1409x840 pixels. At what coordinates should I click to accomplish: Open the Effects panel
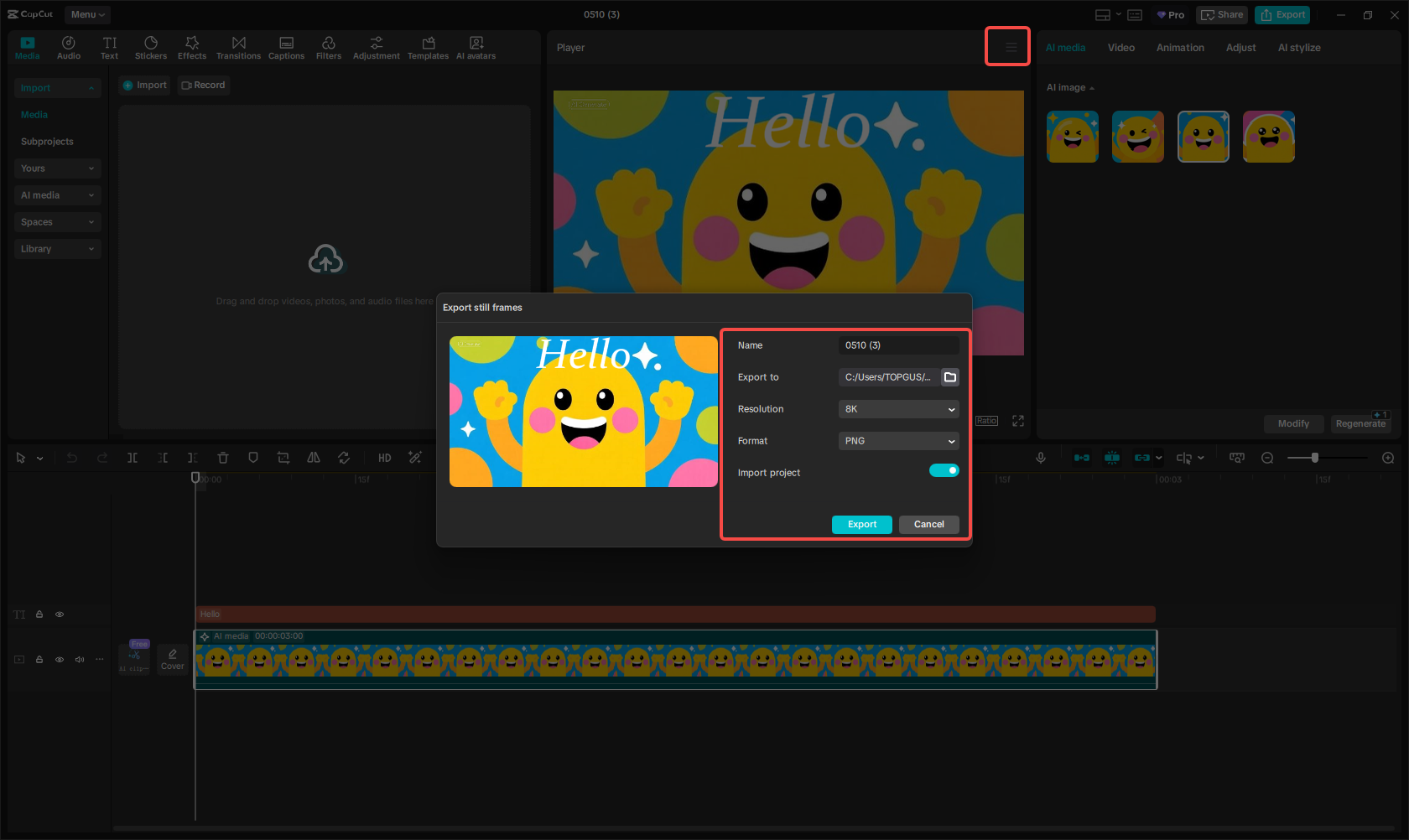coord(192,48)
